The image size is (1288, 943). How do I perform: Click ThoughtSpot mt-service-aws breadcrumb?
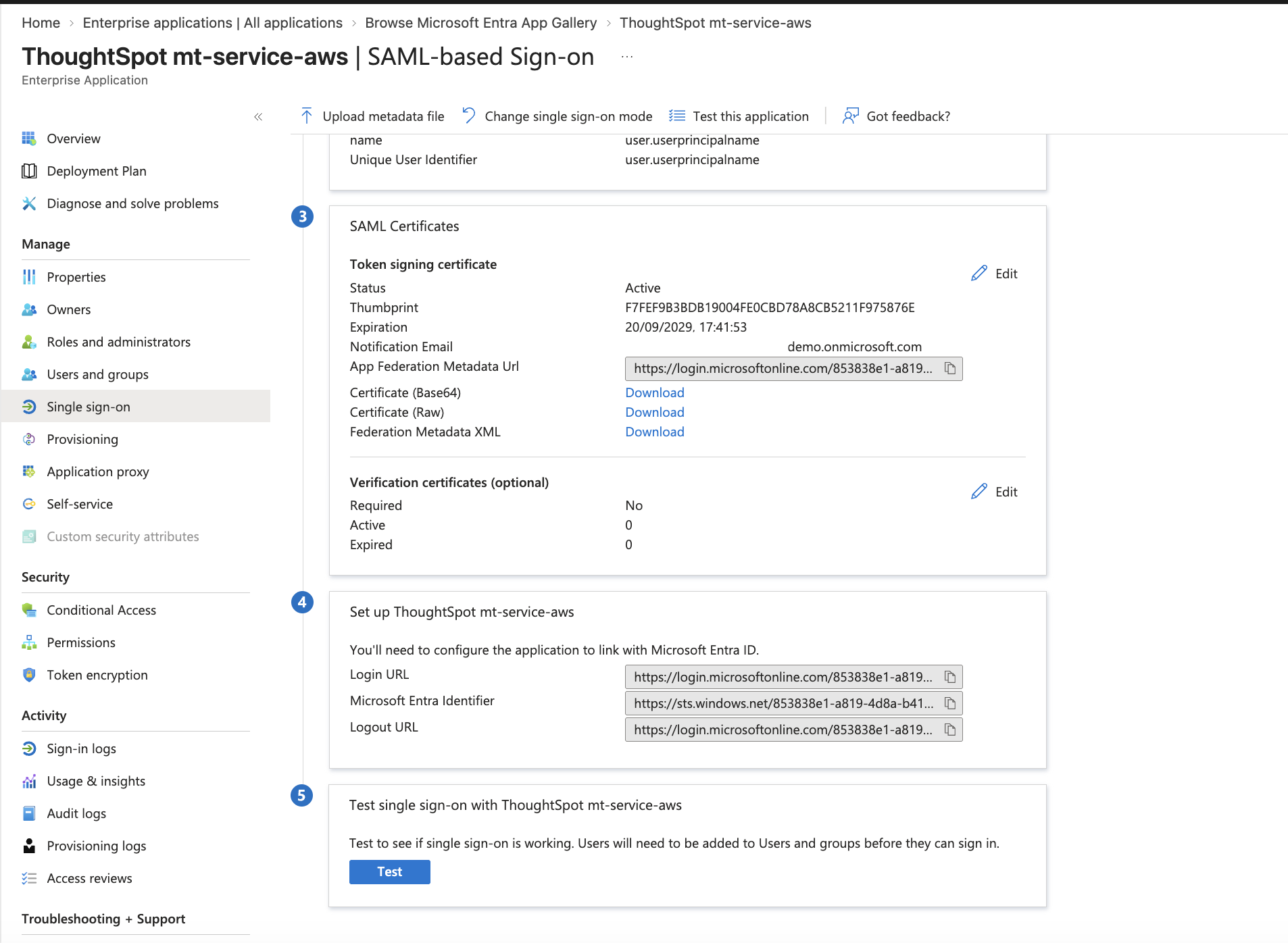[716, 22]
